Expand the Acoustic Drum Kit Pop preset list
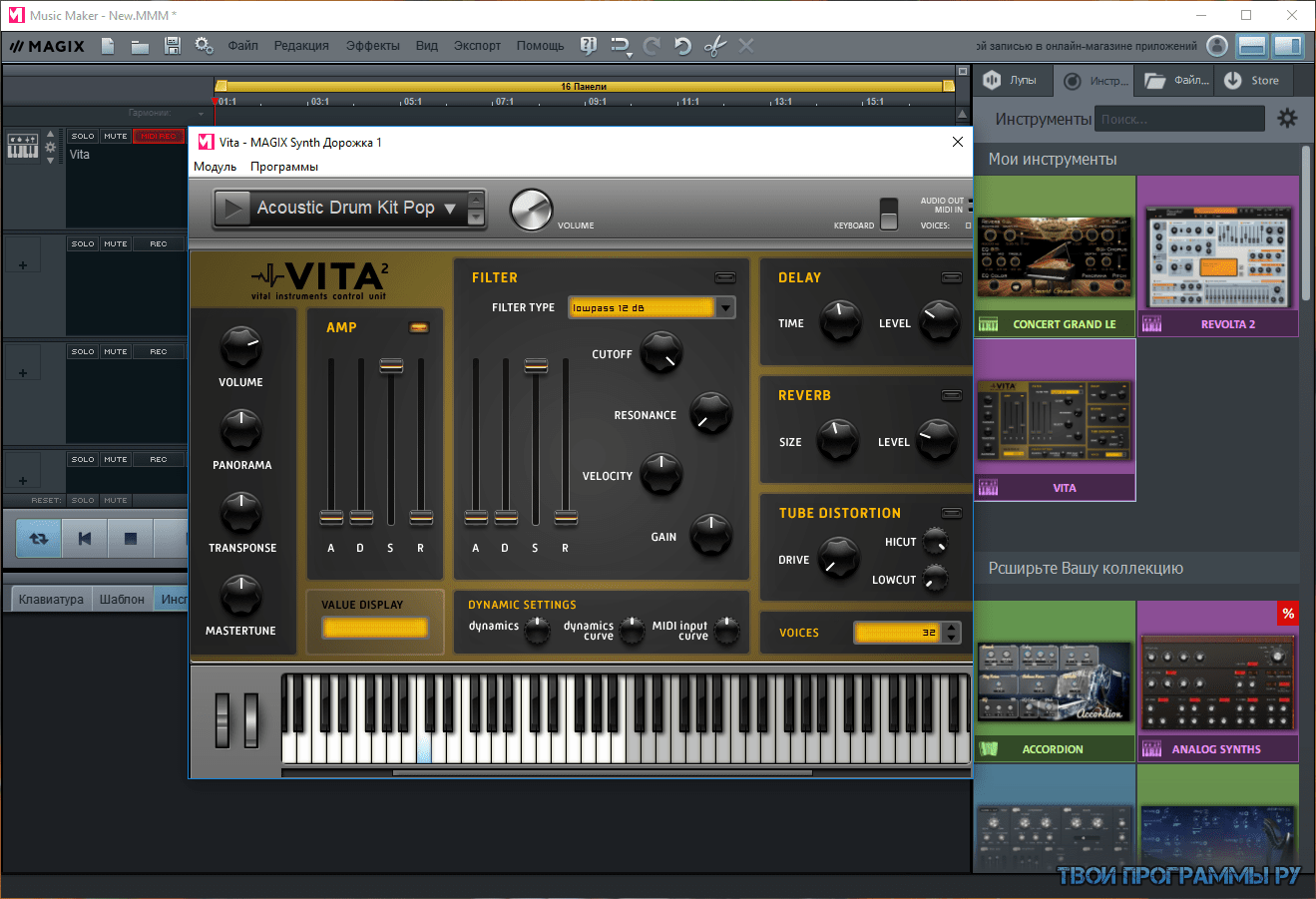Viewport: 1316px width, 899px height. click(450, 209)
